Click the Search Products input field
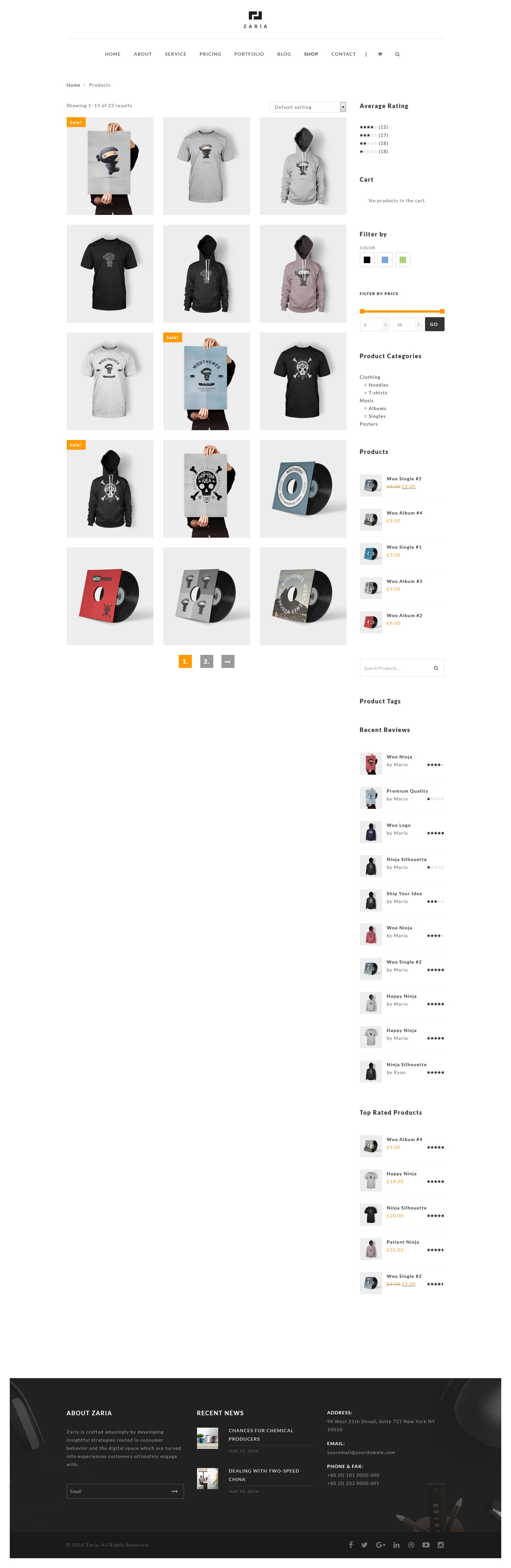This screenshot has width=511, height=1568. 396,668
